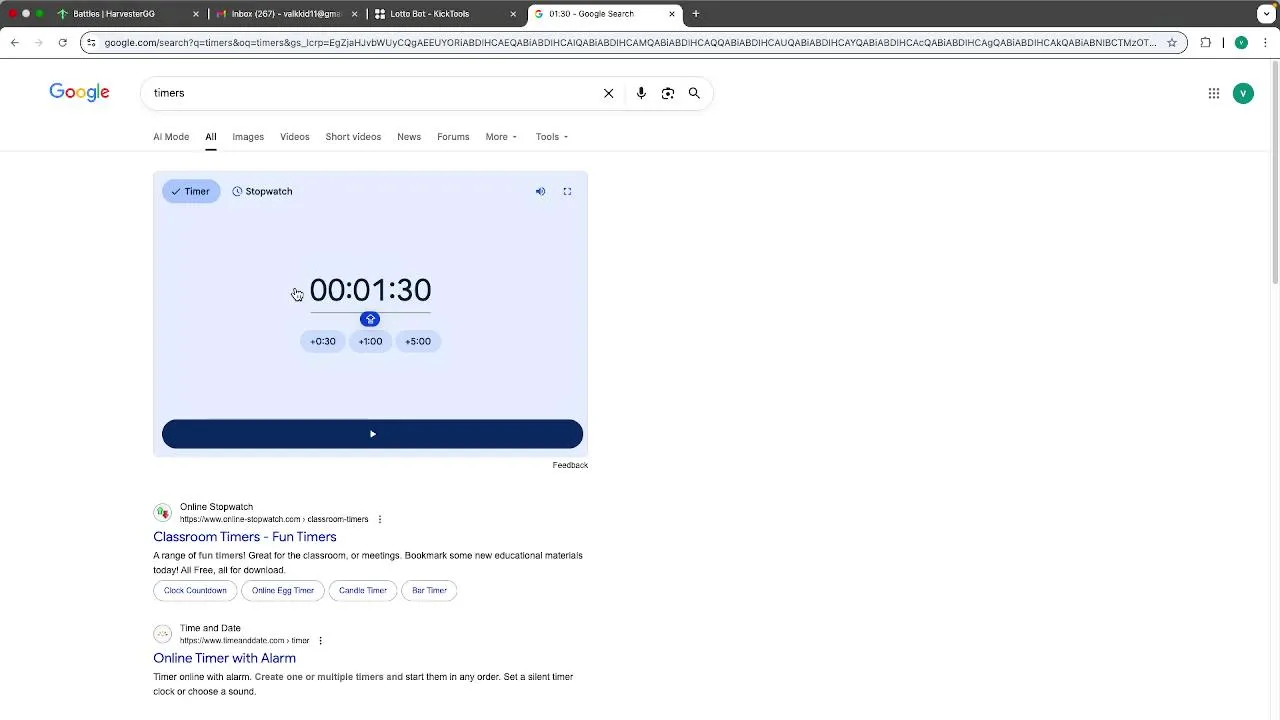Image resolution: width=1280 pixels, height=720 pixels.
Task: Open Chrome profile avatar in toolbar
Action: click(1241, 42)
